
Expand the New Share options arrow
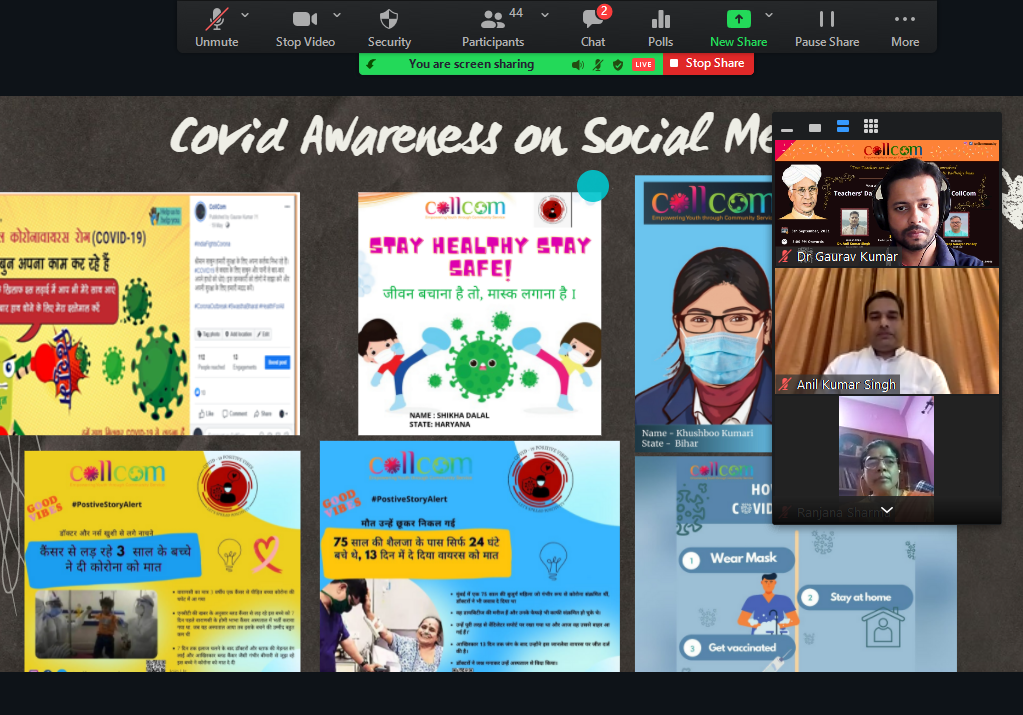pyautogui.click(x=769, y=15)
